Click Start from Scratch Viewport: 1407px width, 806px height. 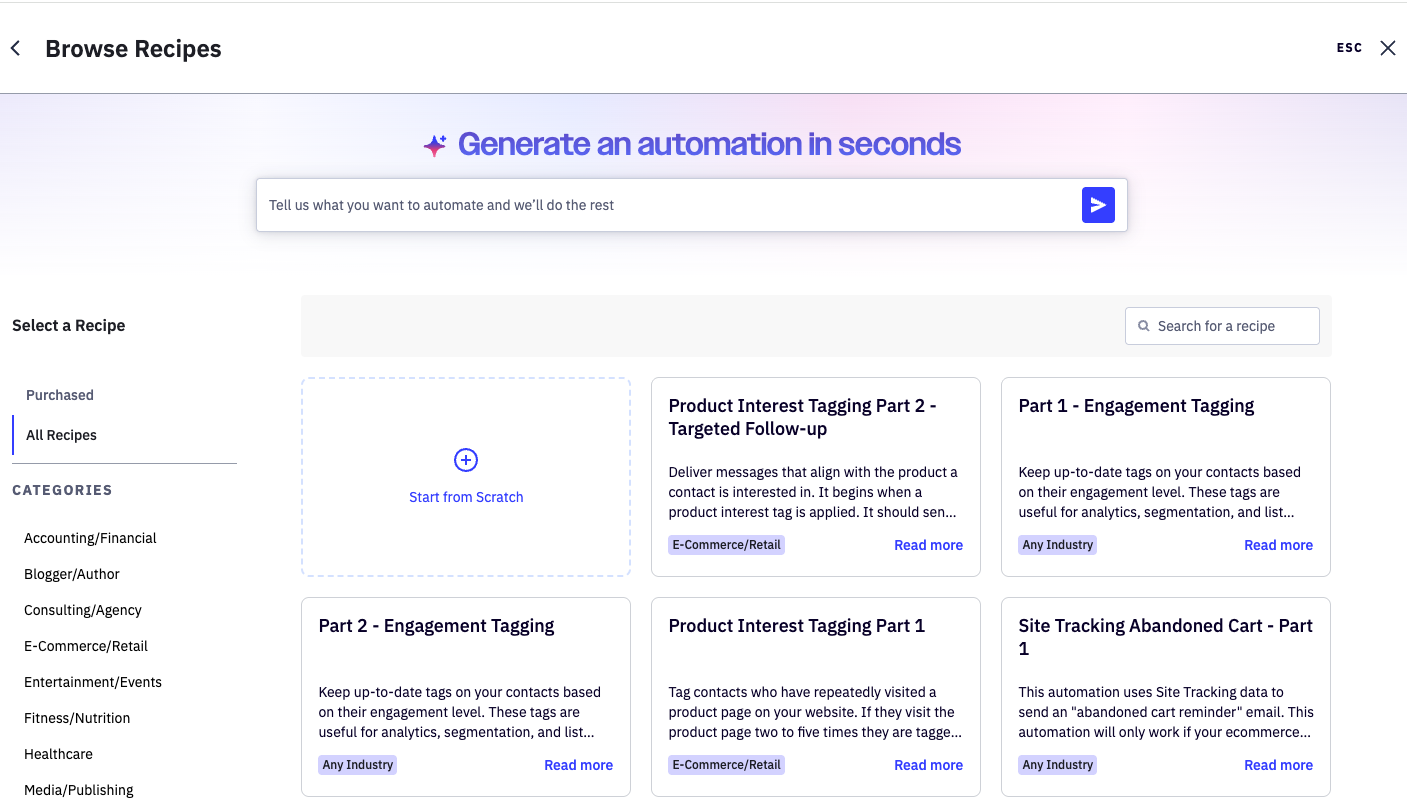[x=465, y=496]
